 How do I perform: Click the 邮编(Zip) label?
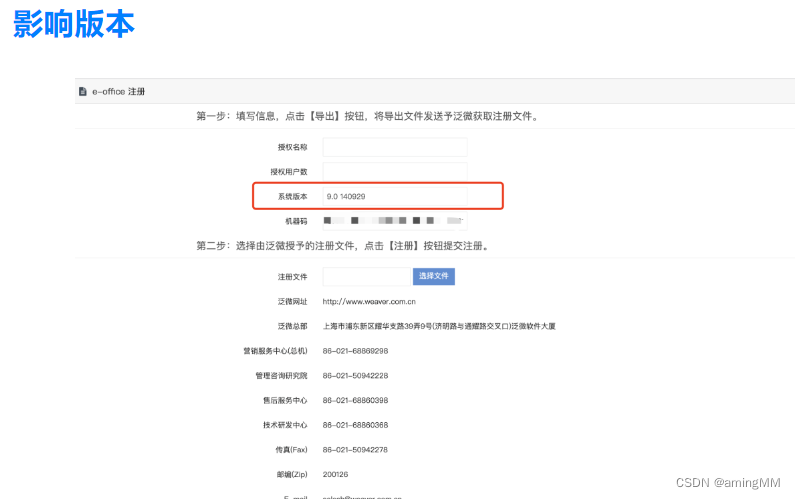(292, 475)
